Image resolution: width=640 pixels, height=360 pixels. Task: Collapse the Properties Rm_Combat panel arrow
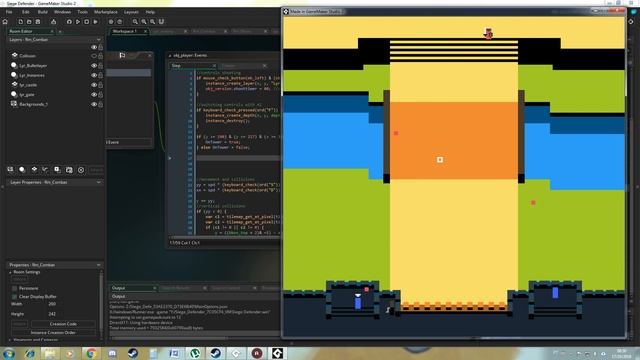99,265
